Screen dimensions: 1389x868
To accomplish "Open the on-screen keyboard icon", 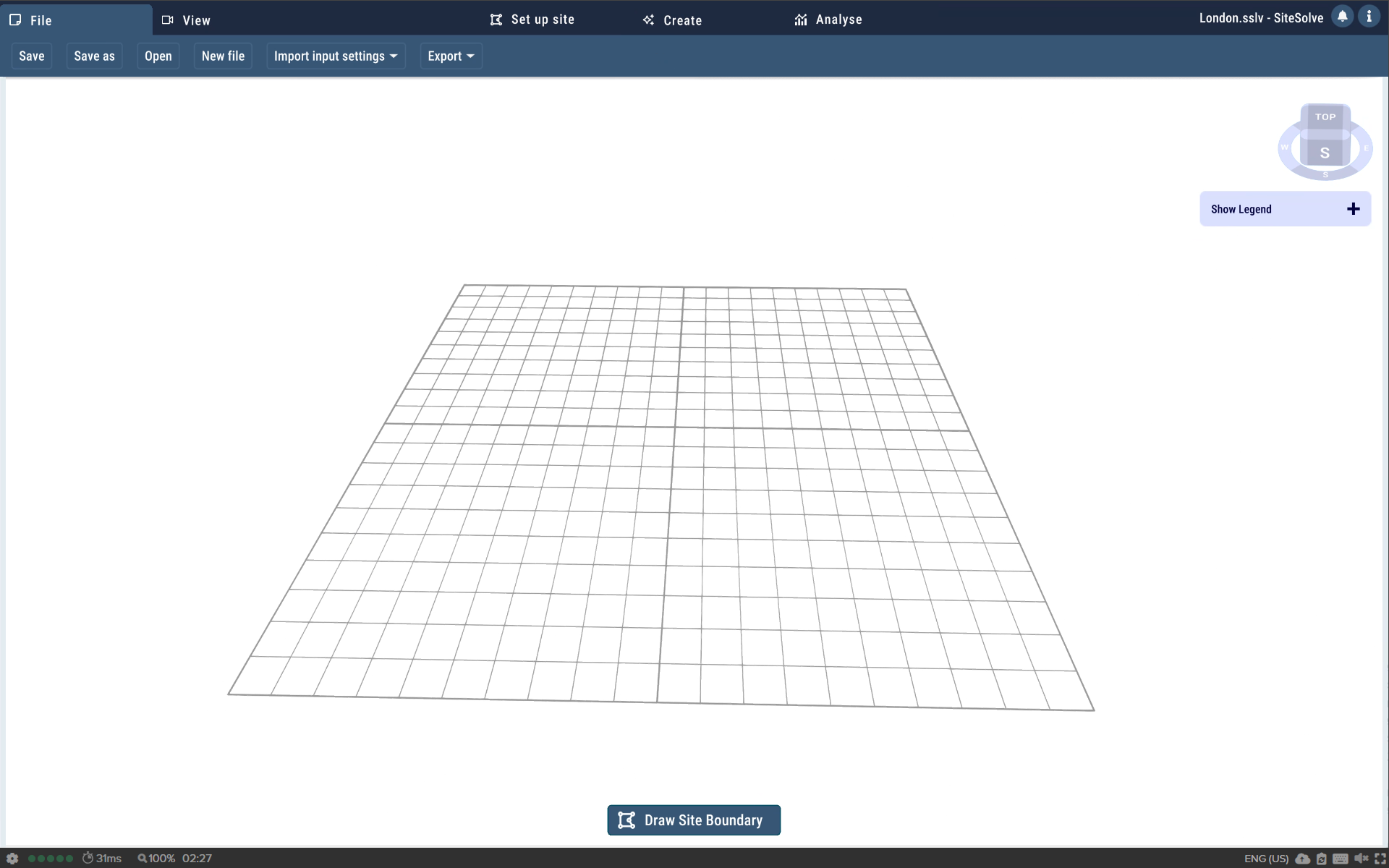I will pos(1341,859).
